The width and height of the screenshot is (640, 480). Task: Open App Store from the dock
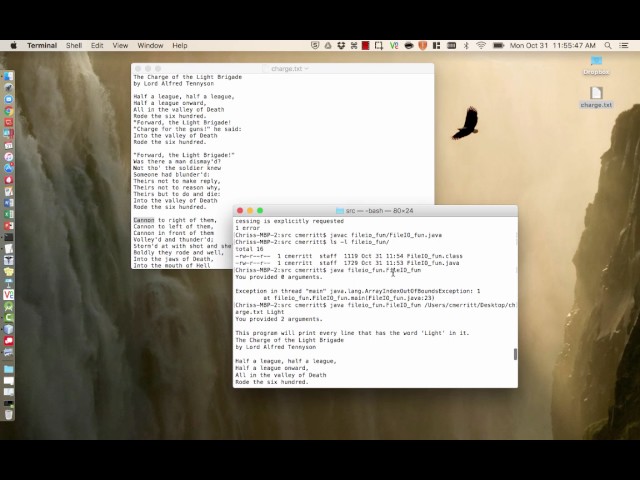pos(9,168)
